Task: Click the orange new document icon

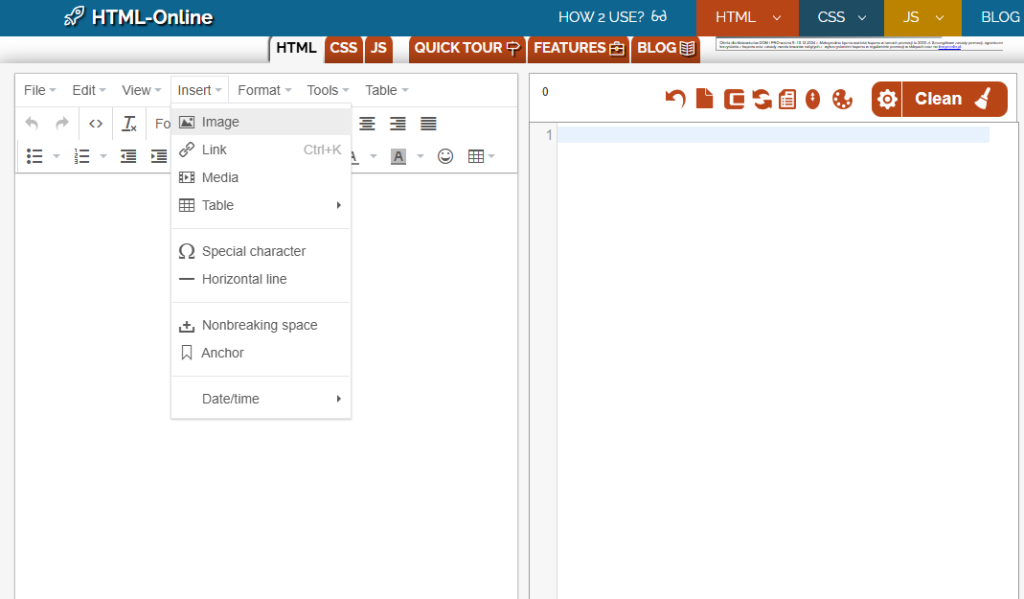Action: coord(705,99)
